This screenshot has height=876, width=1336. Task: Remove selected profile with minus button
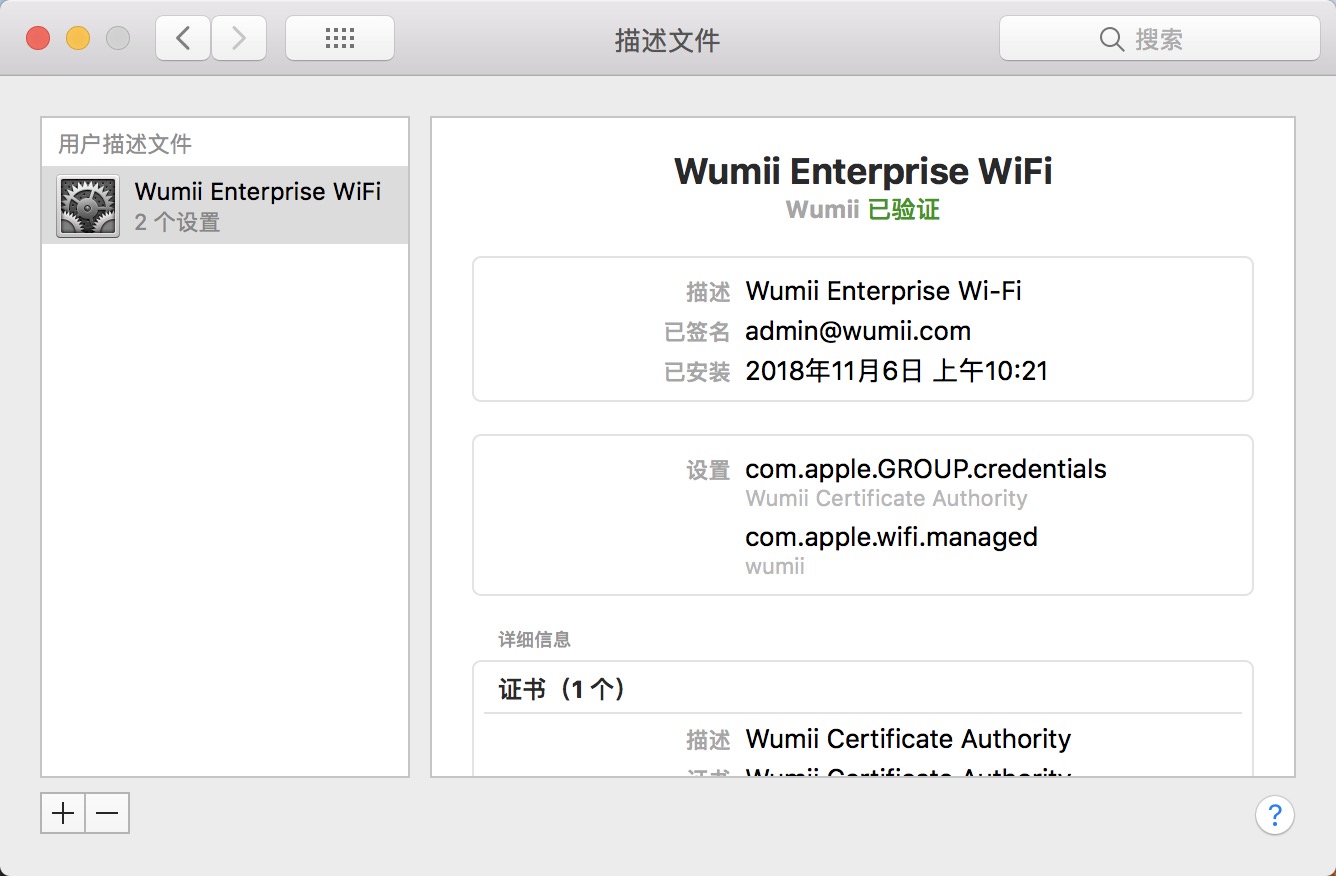107,814
